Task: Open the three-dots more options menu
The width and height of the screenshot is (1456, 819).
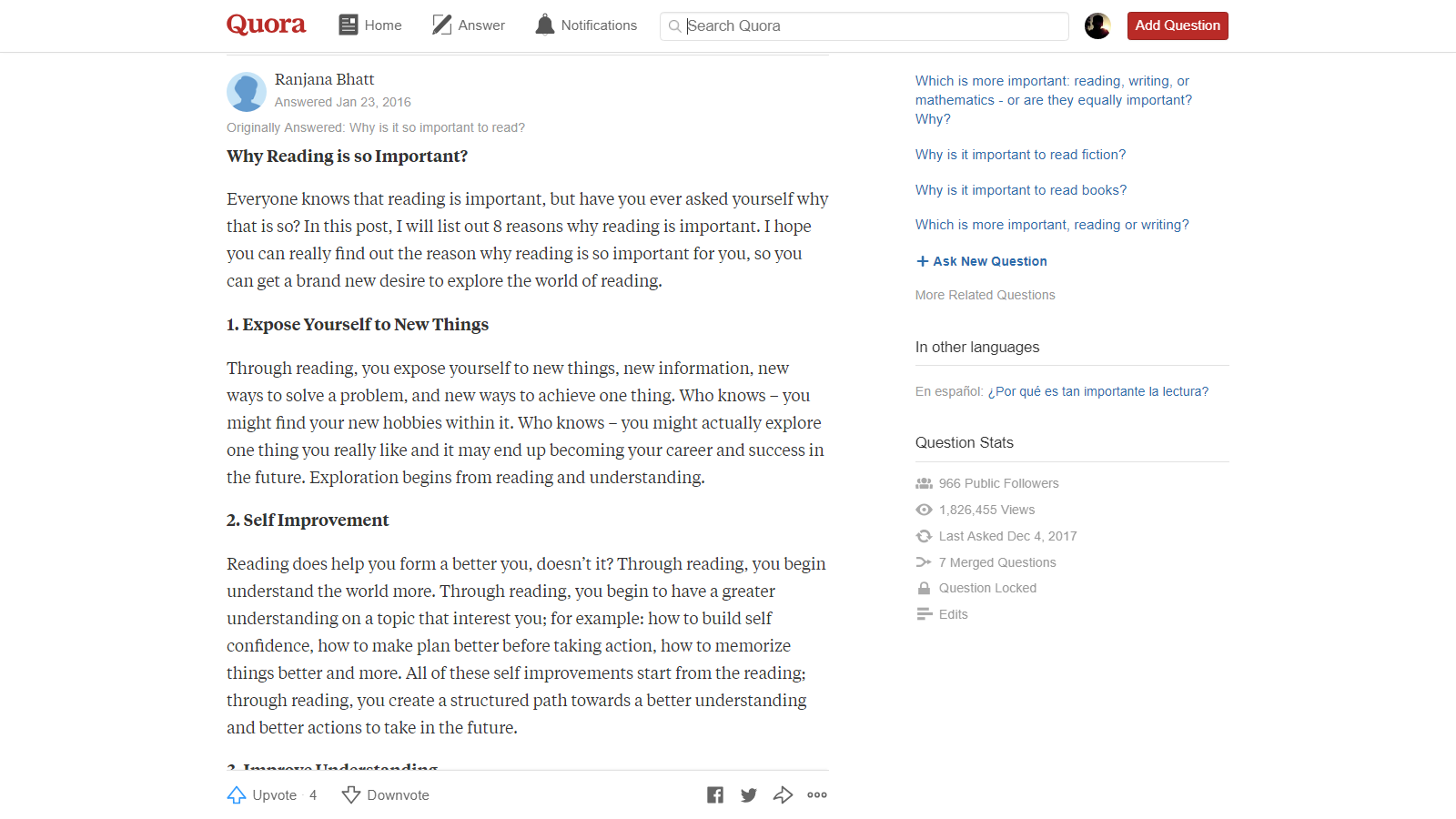Action: coord(817,795)
